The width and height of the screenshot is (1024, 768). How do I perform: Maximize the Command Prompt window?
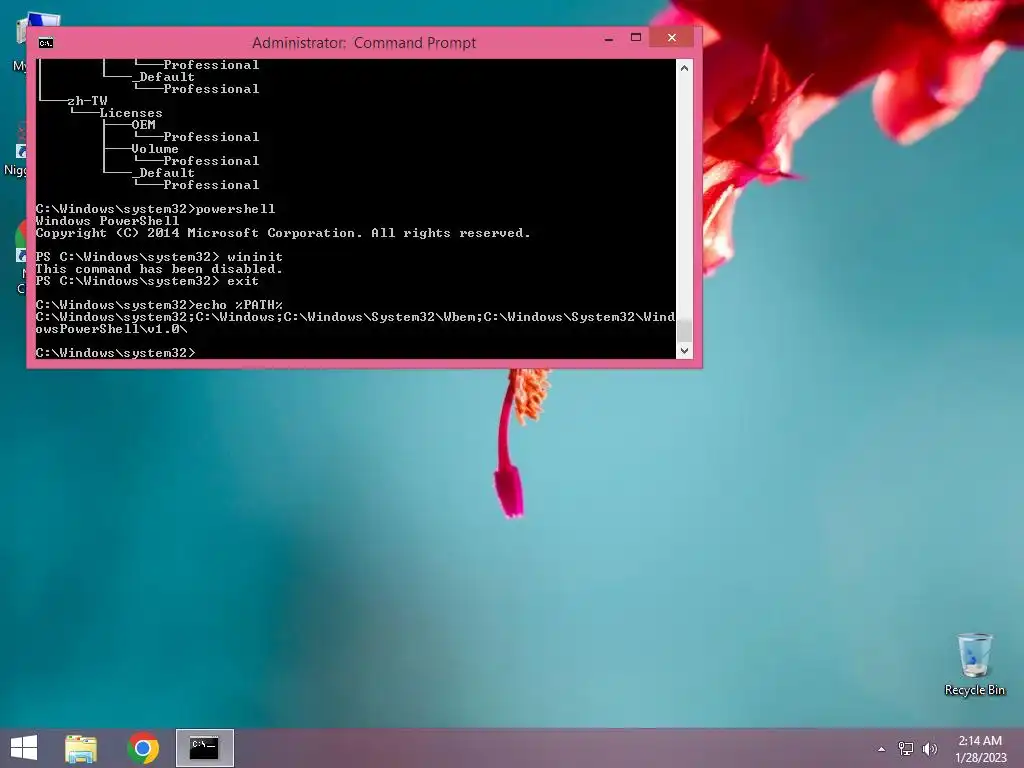(635, 38)
